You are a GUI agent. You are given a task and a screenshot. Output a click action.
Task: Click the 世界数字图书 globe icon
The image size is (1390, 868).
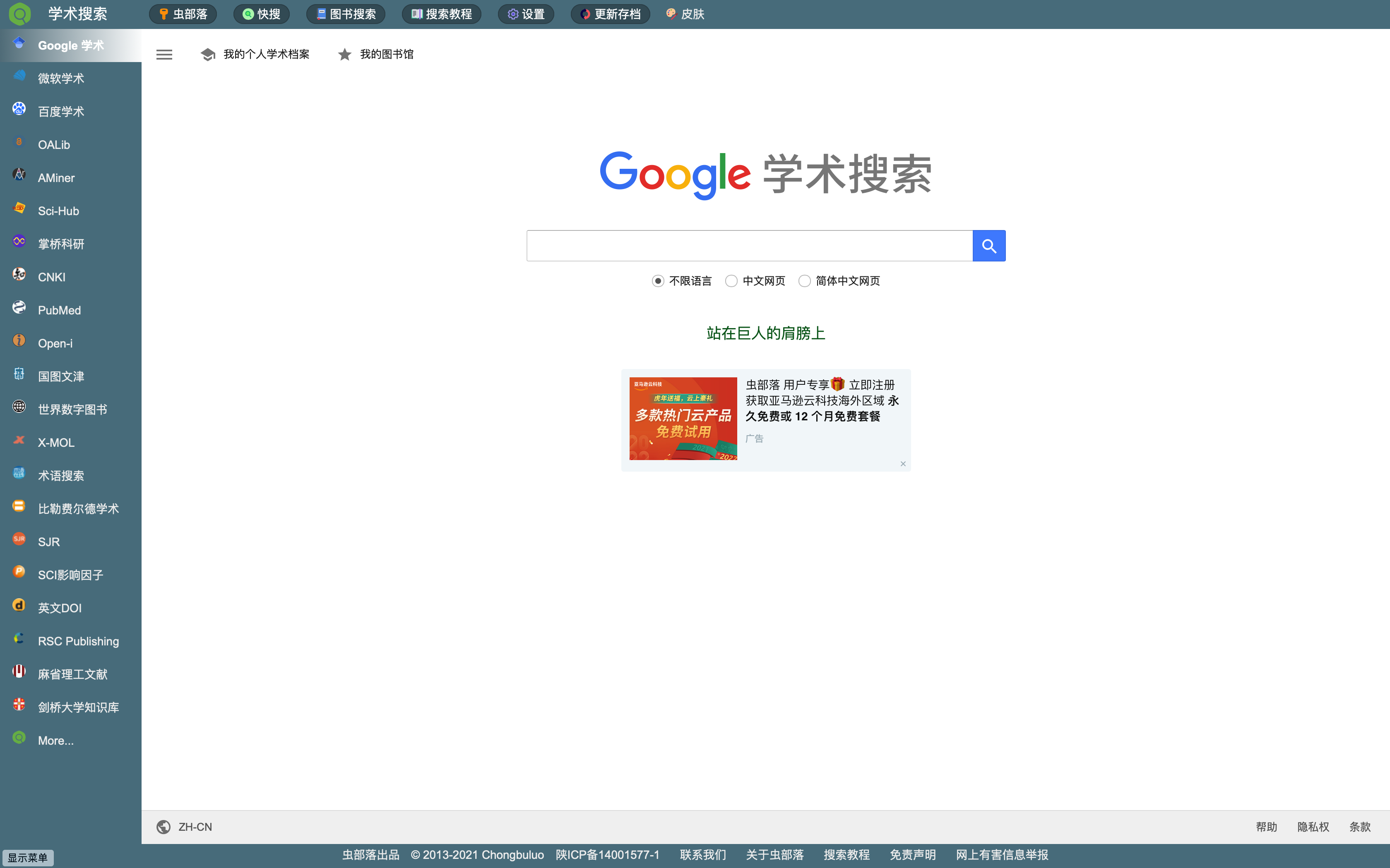[19, 407]
